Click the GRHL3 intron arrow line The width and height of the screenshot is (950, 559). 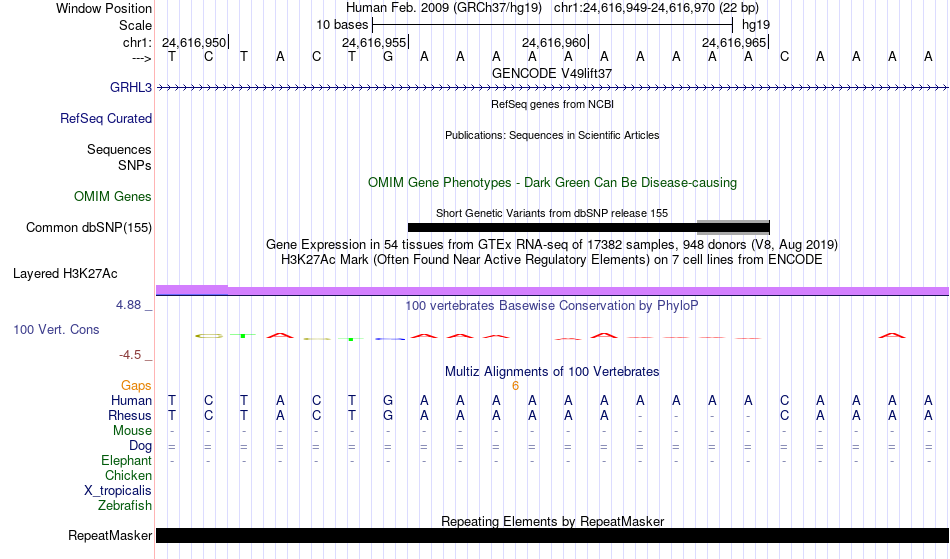pyautogui.click(x=553, y=88)
